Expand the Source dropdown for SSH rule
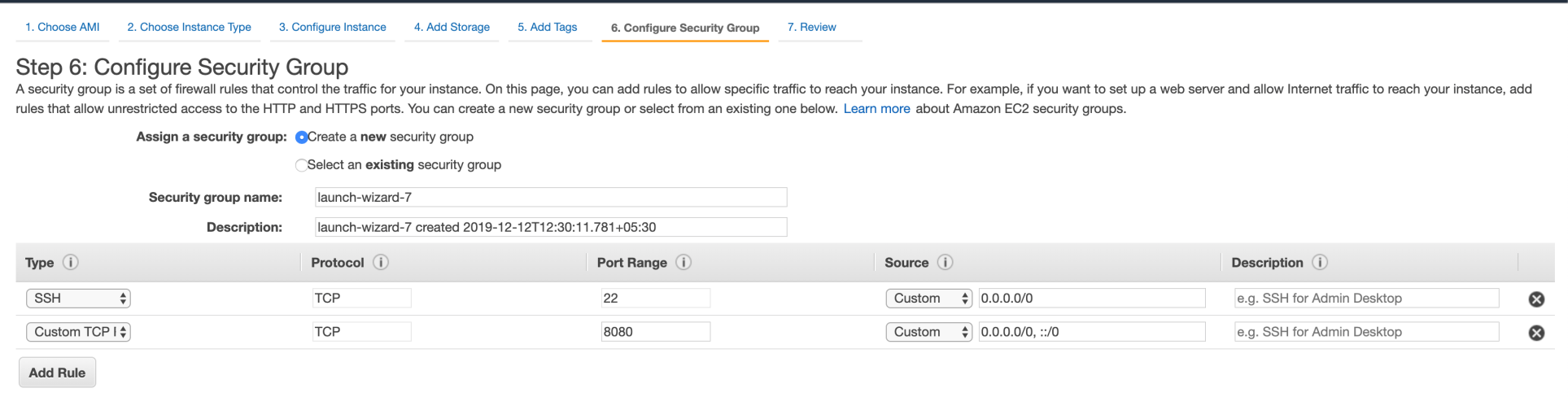This screenshot has height=397, width=1568. pos(928,299)
